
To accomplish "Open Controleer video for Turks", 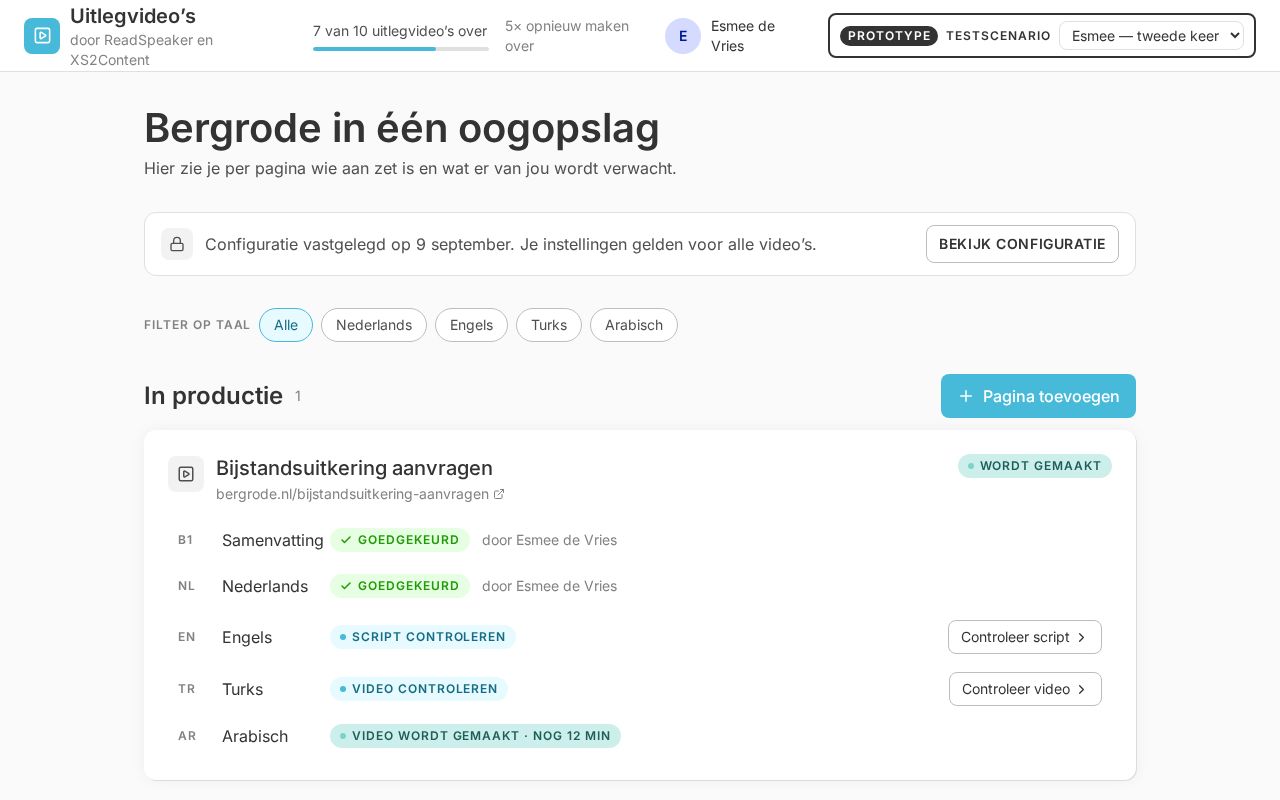I will 1025,689.
